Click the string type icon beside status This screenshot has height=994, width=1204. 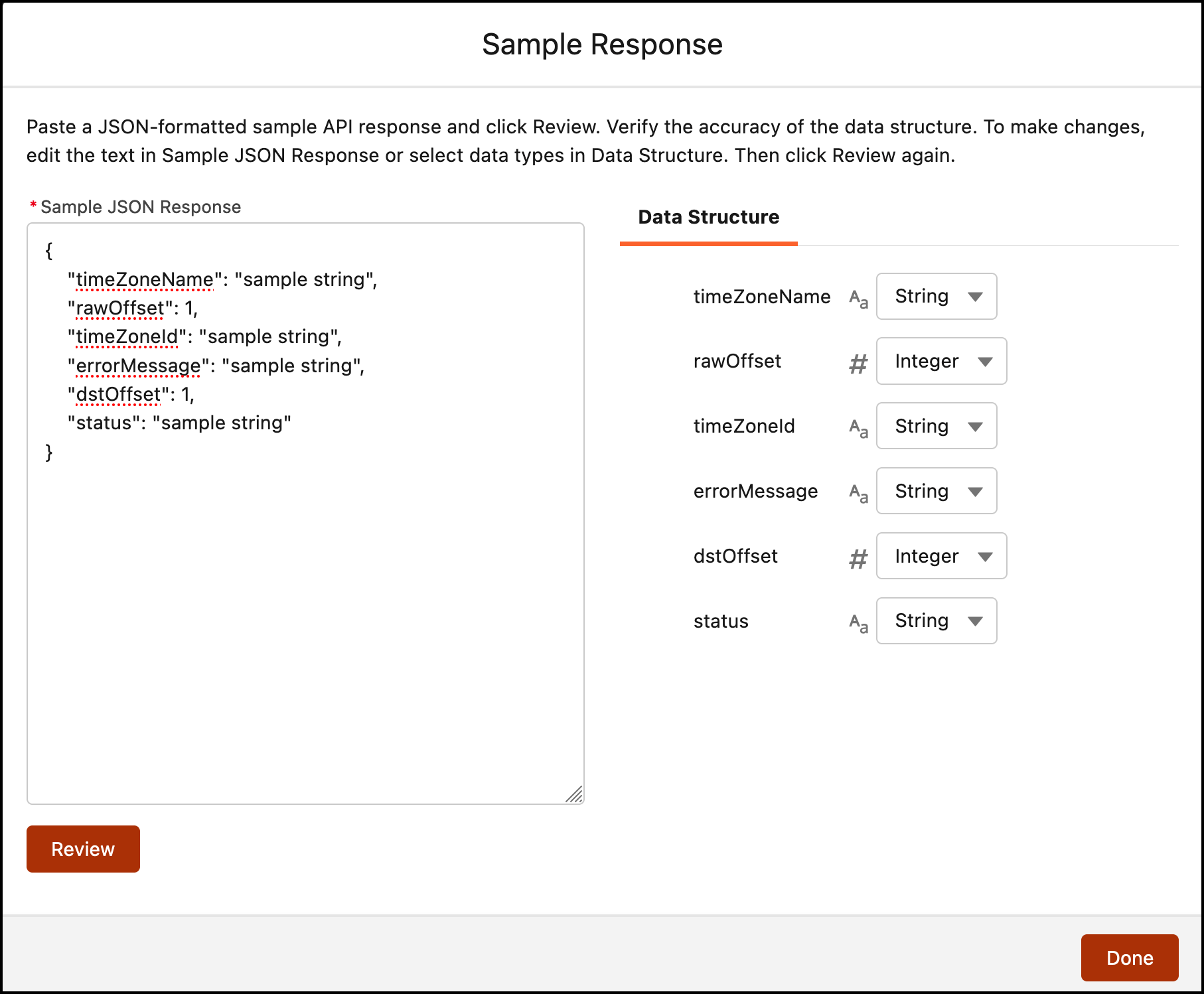(x=858, y=621)
